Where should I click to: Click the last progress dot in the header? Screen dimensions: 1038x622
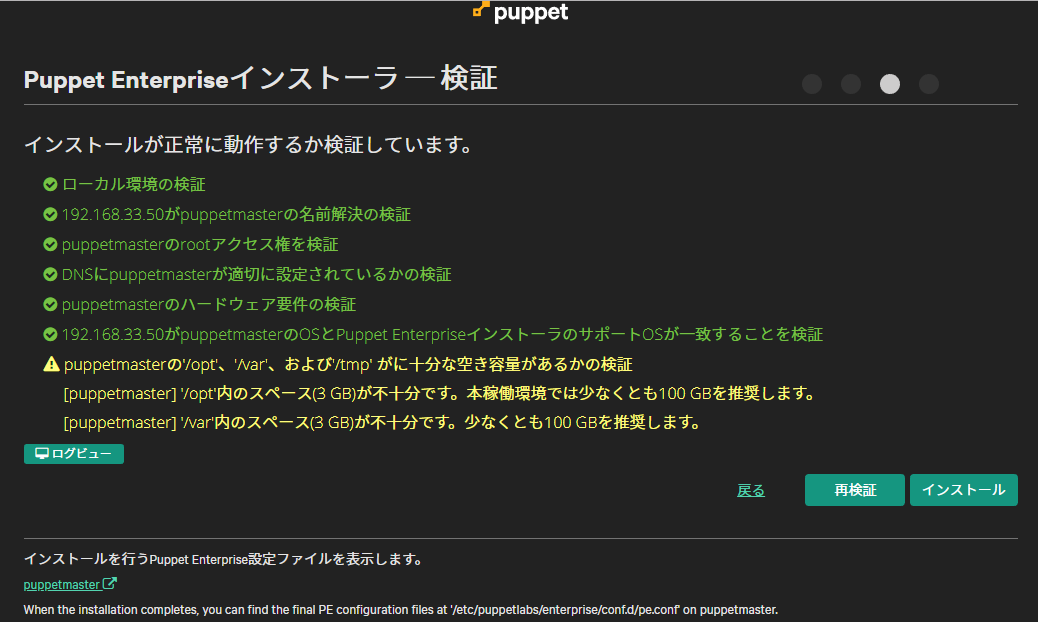click(929, 84)
